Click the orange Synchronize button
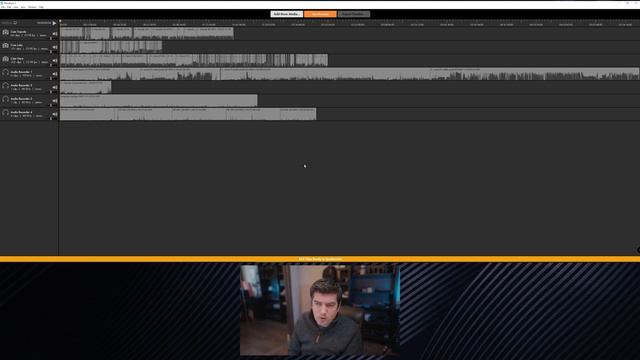The image size is (640, 360). 320,14
